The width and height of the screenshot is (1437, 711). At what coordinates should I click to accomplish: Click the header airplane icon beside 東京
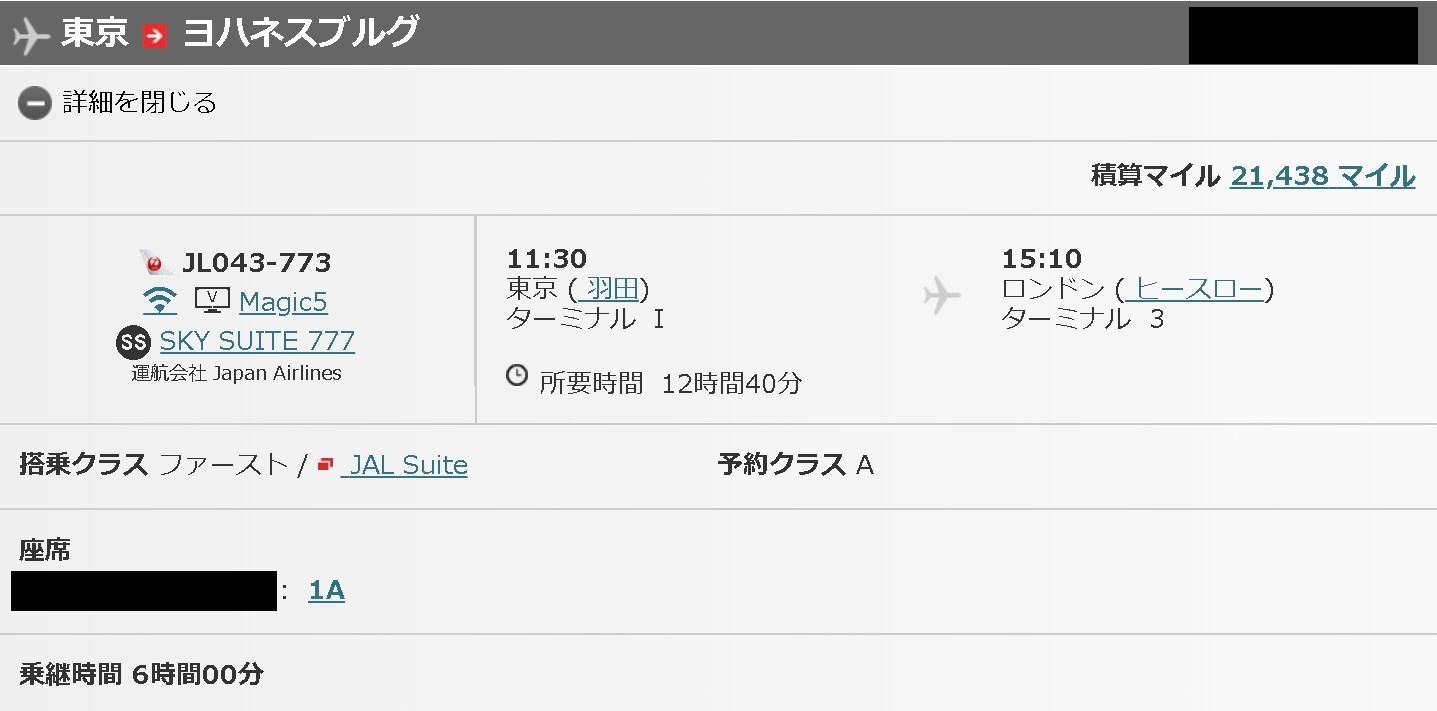pyautogui.click(x=31, y=35)
